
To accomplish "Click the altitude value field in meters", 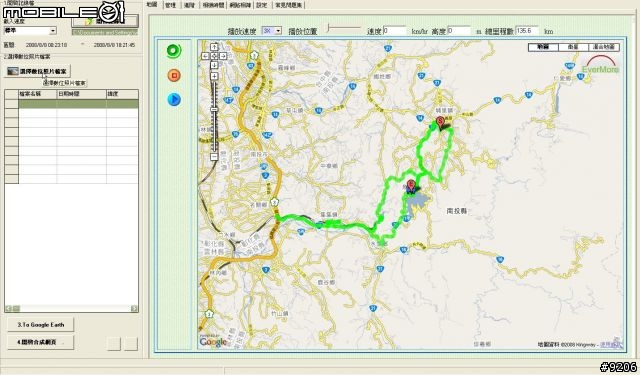I will click(459, 31).
